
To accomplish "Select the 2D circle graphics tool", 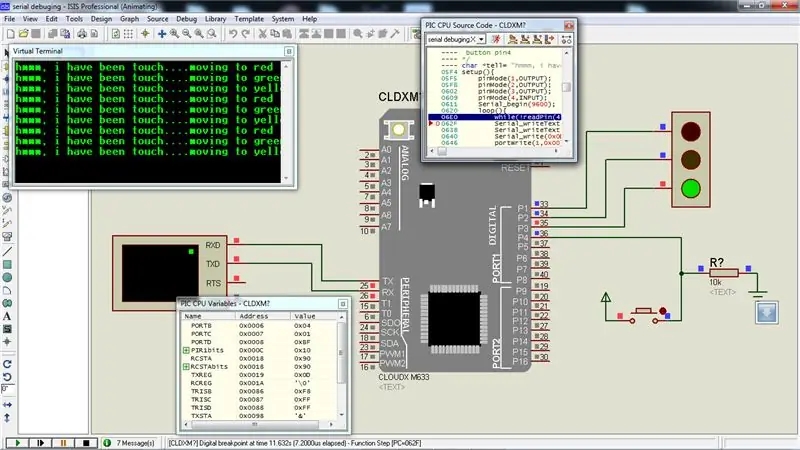I will [x=7, y=277].
